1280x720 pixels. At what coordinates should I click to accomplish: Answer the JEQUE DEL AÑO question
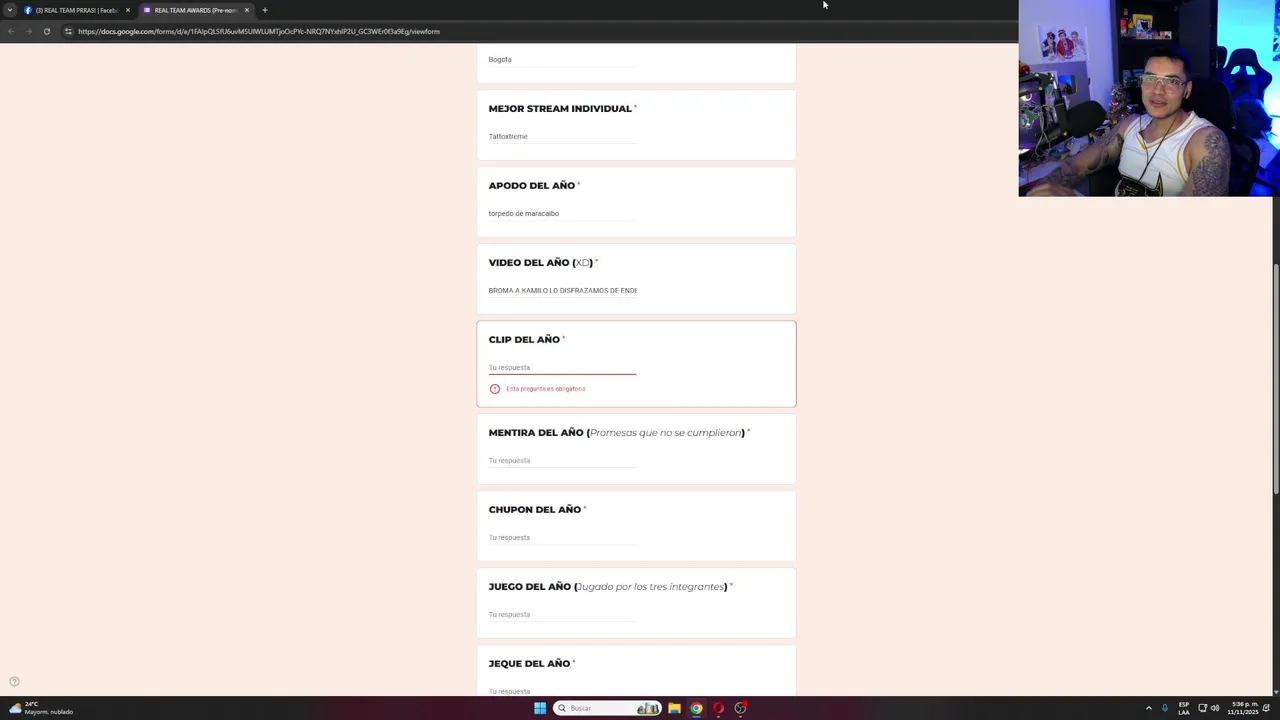pyautogui.click(x=562, y=690)
